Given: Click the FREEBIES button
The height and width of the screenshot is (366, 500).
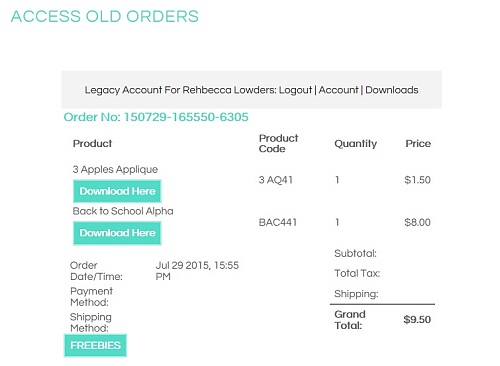Looking at the screenshot, I should coord(95,345).
